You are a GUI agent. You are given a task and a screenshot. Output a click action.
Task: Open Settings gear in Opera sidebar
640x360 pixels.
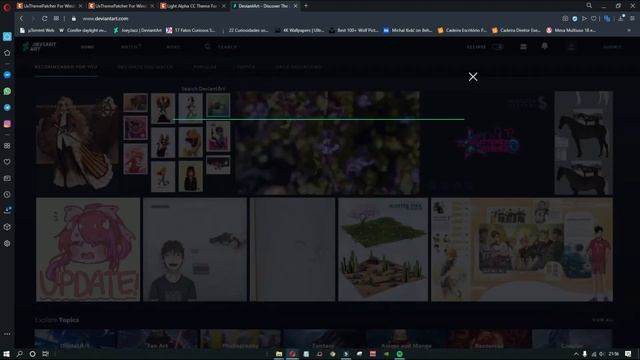[7, 243]
